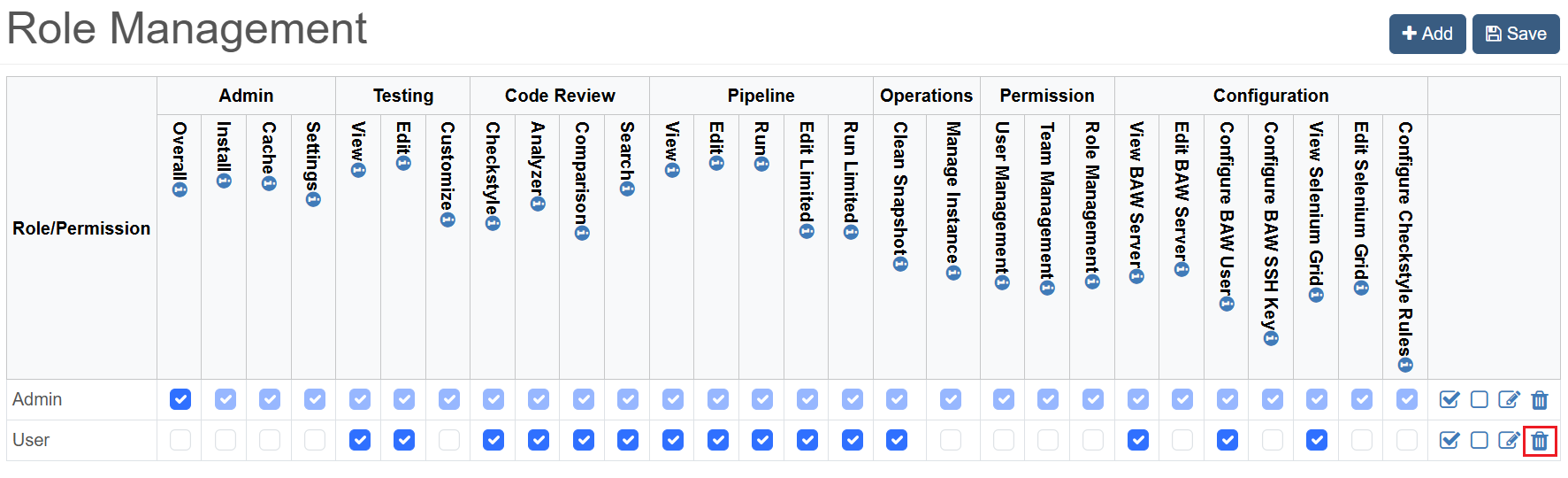Screen dimensions: 1568x478
Task: Click info icon next to Comparison
Action: pos(582,234)
